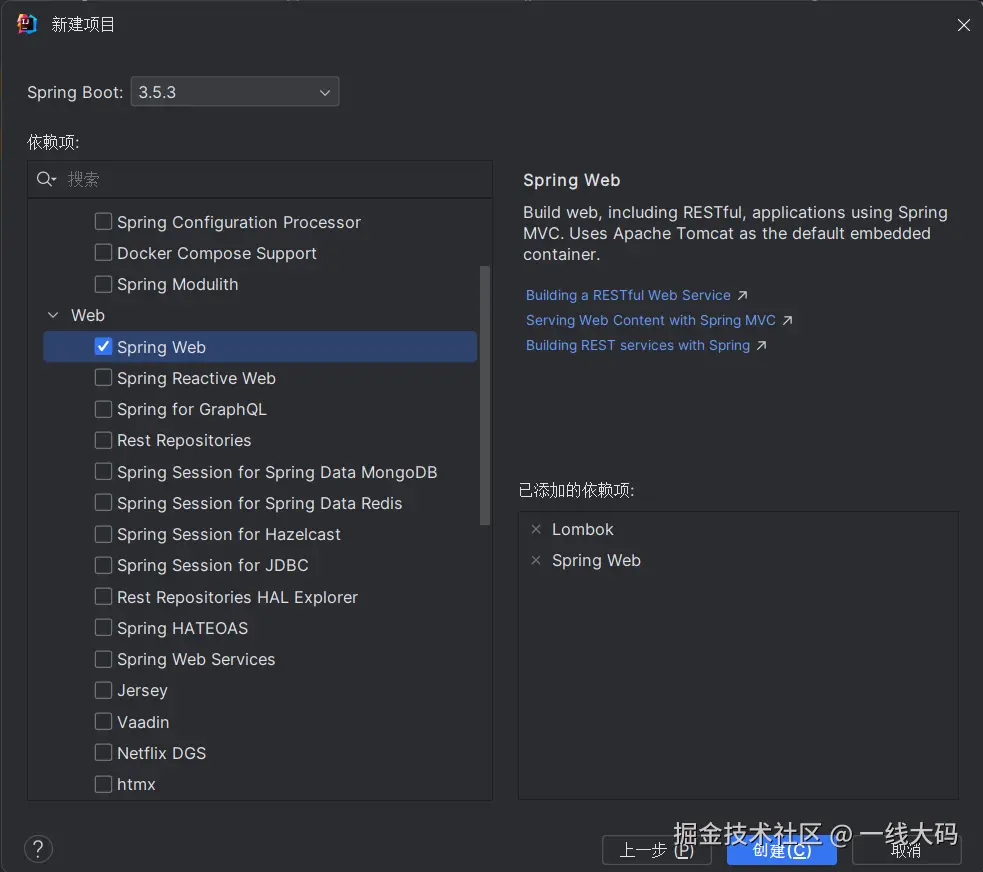Open search options arrow next to magnifier
The width and height of the screenshot is (983, 872).
coord(55,180)
